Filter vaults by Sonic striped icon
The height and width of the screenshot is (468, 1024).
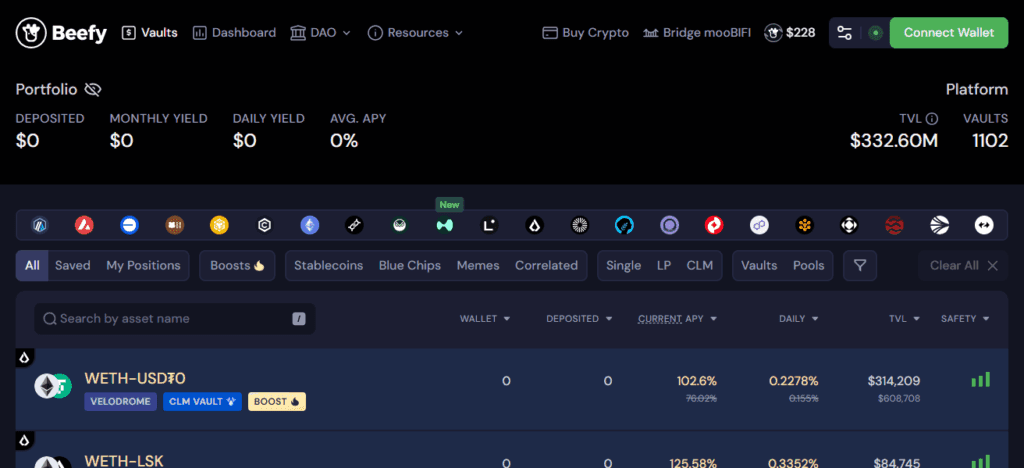[x=940, y=226]
